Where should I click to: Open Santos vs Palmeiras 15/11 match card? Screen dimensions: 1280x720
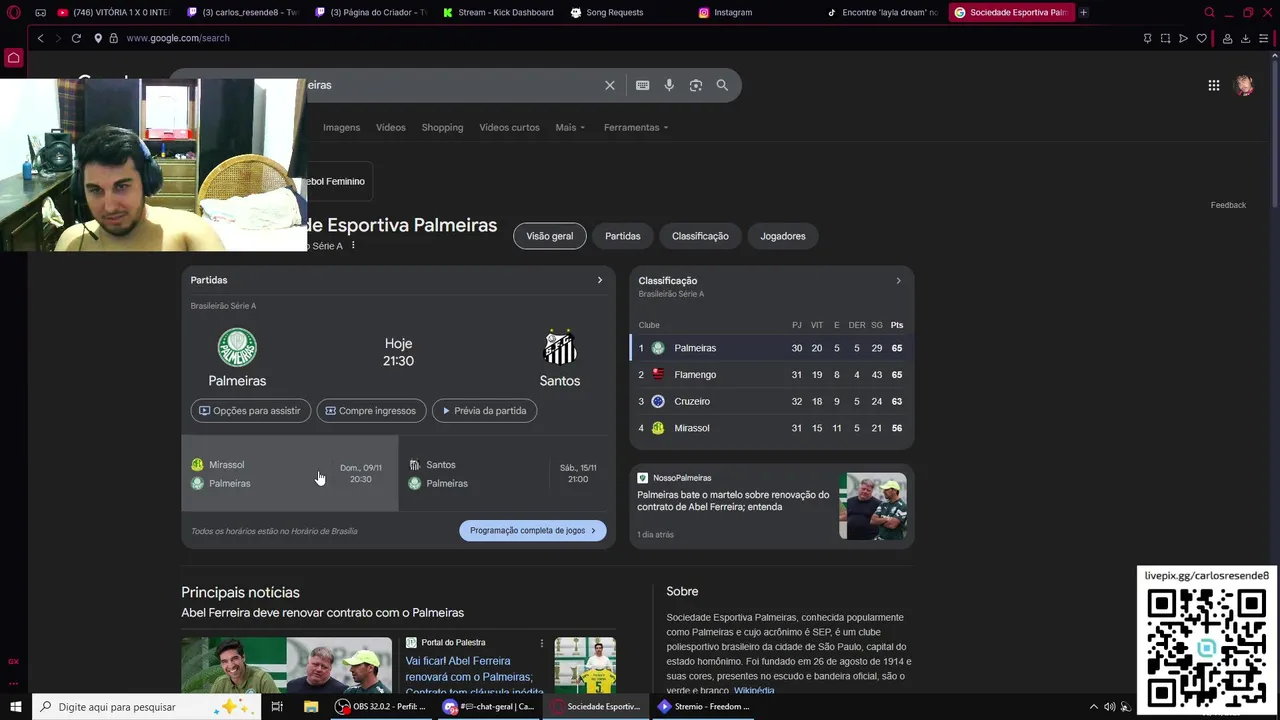(507, 474)
